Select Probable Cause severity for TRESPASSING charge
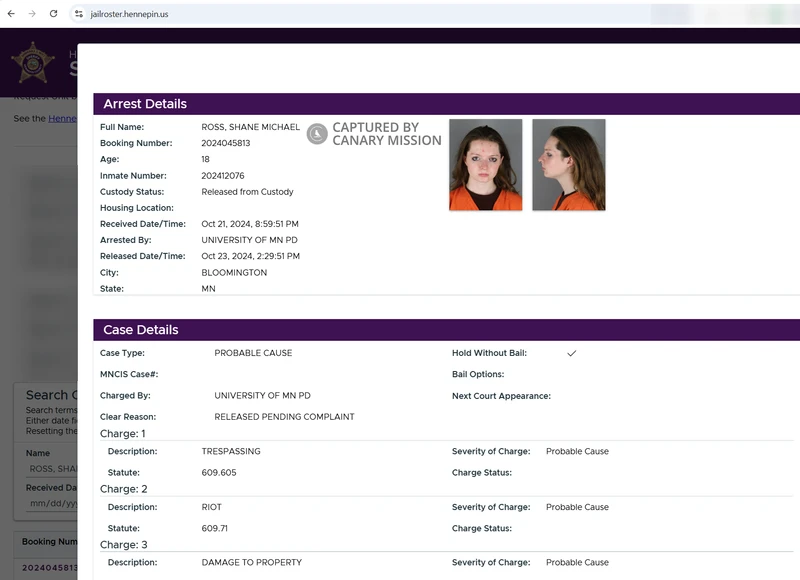The height and width of the screenshot is (580, 800). pos(577,451)
